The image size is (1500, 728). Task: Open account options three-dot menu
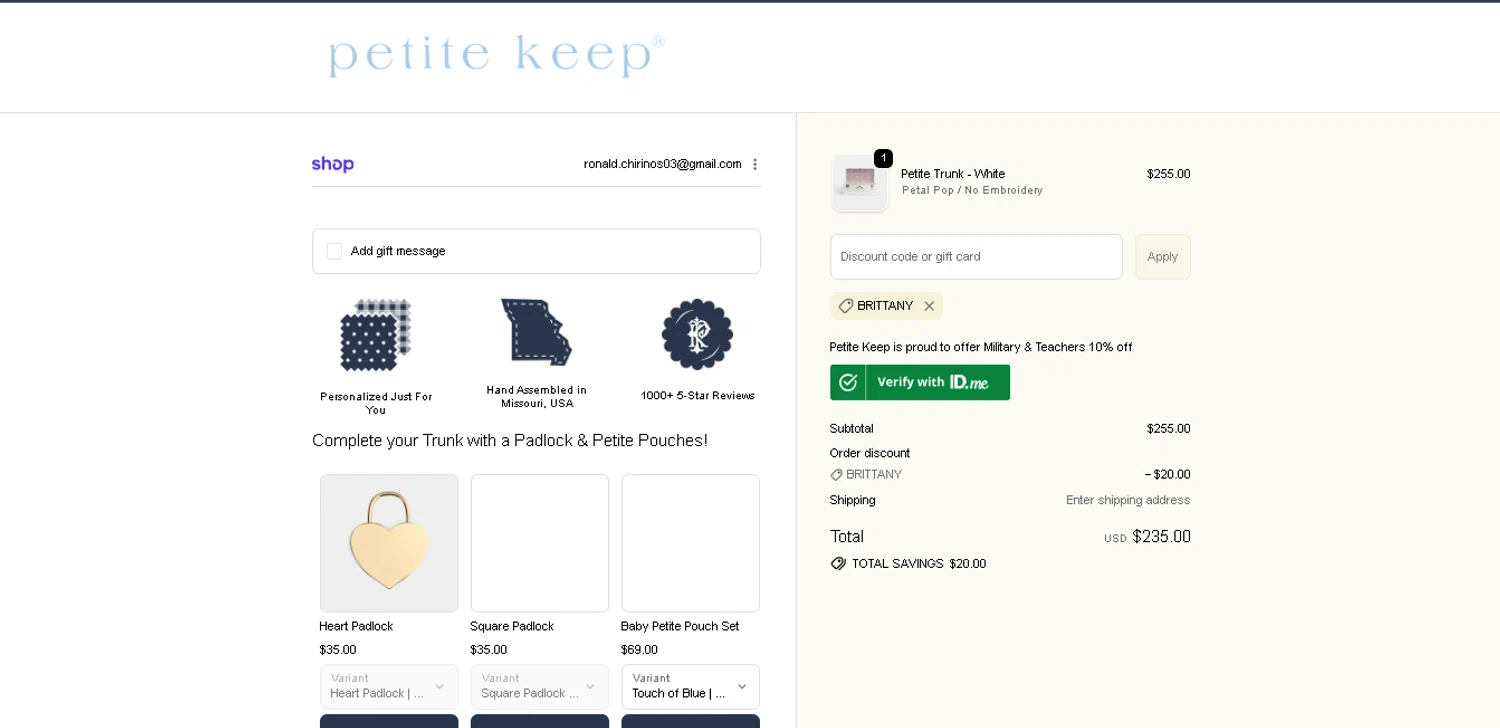click(x=755, y=164)
